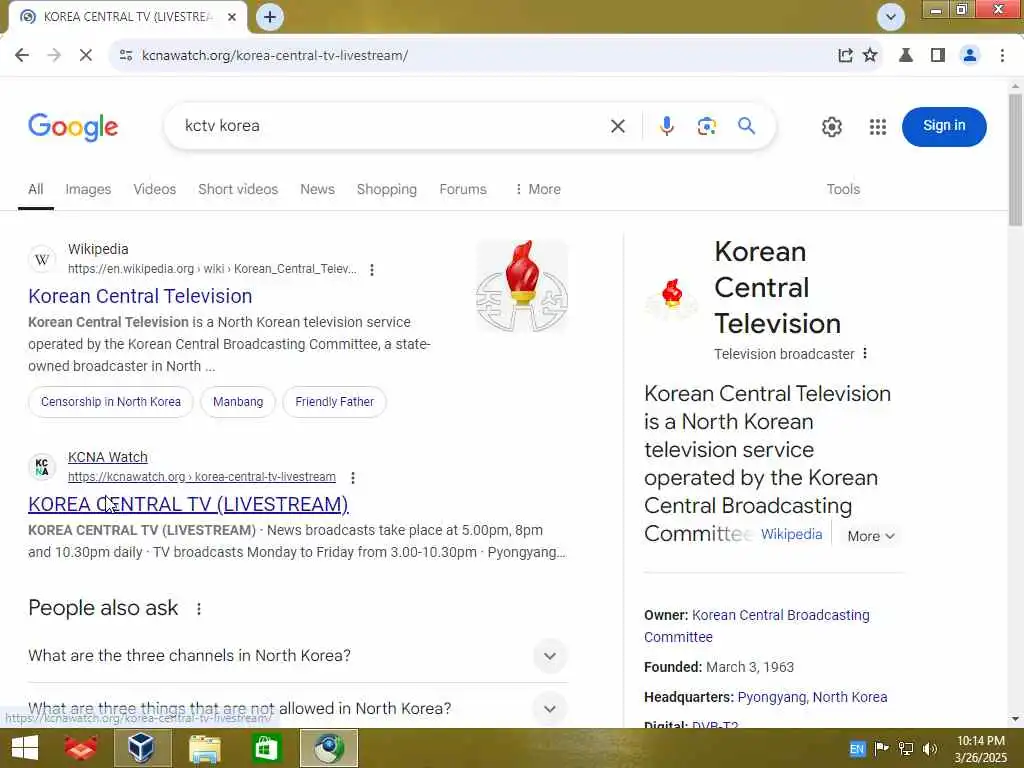This screenshot has width=1024, height=768.
Task: Open People also ask options menu
Action: point(199,609)
